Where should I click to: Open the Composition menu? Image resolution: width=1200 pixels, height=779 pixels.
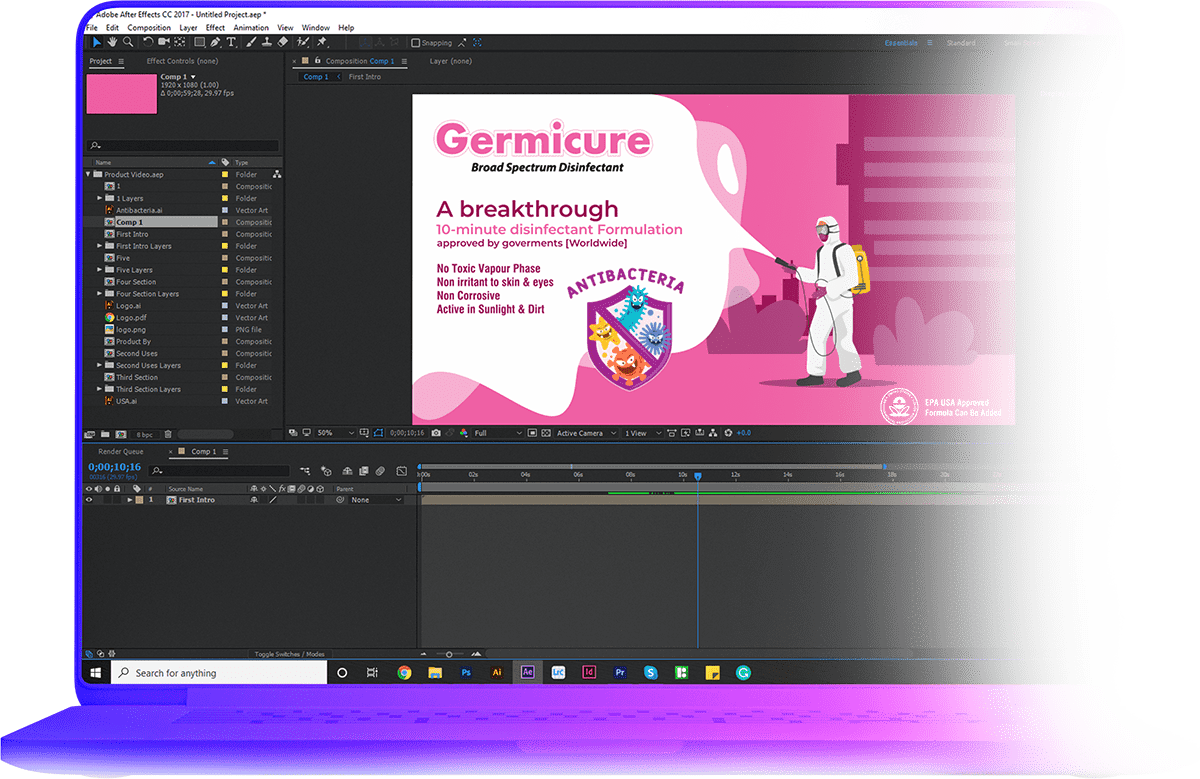(149, 28)
